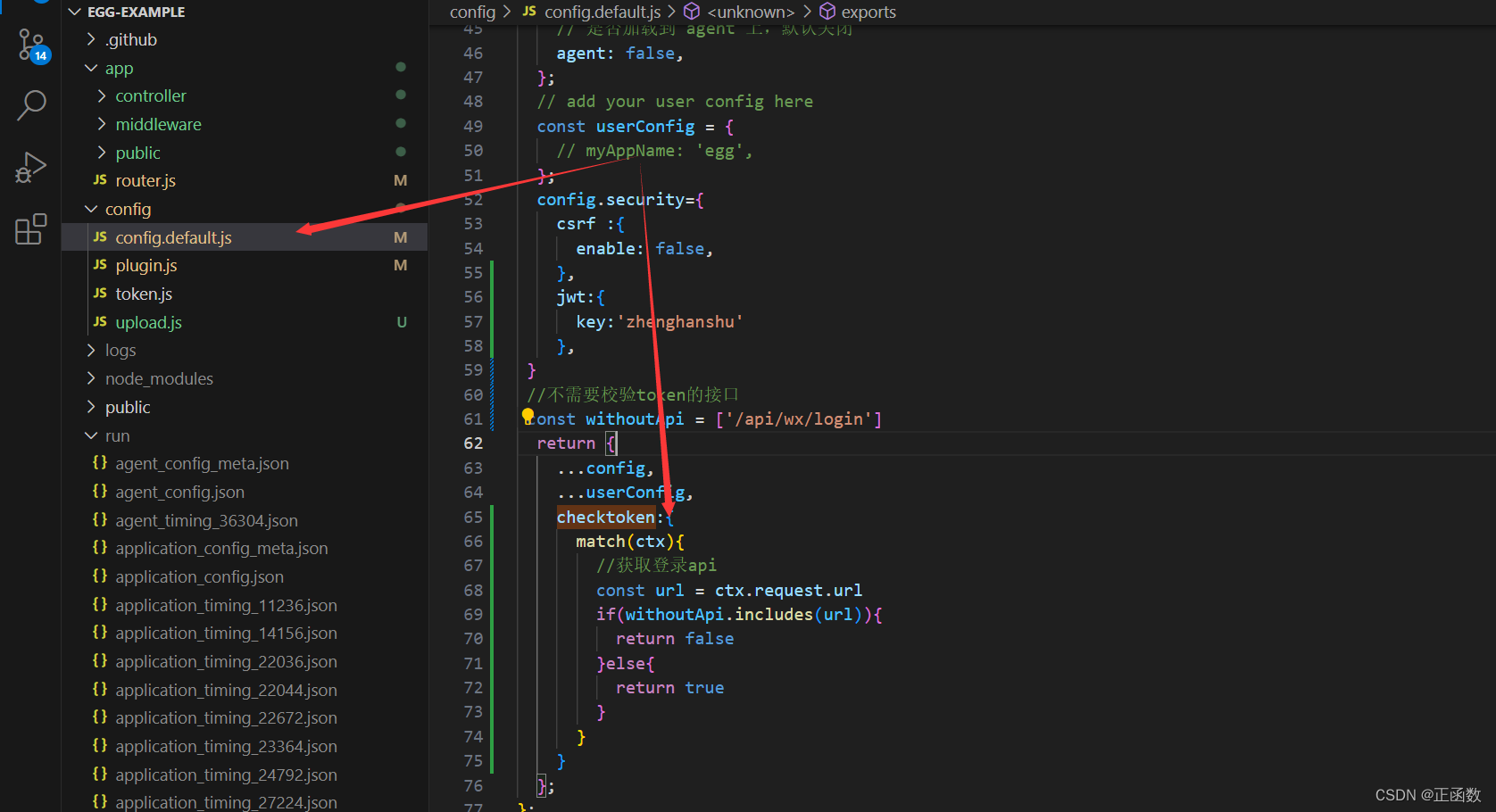Viewport: 1496px width, 812px height.
Task: Click the unknown symbol icon in breadcrumb
Action: (692, 12)
